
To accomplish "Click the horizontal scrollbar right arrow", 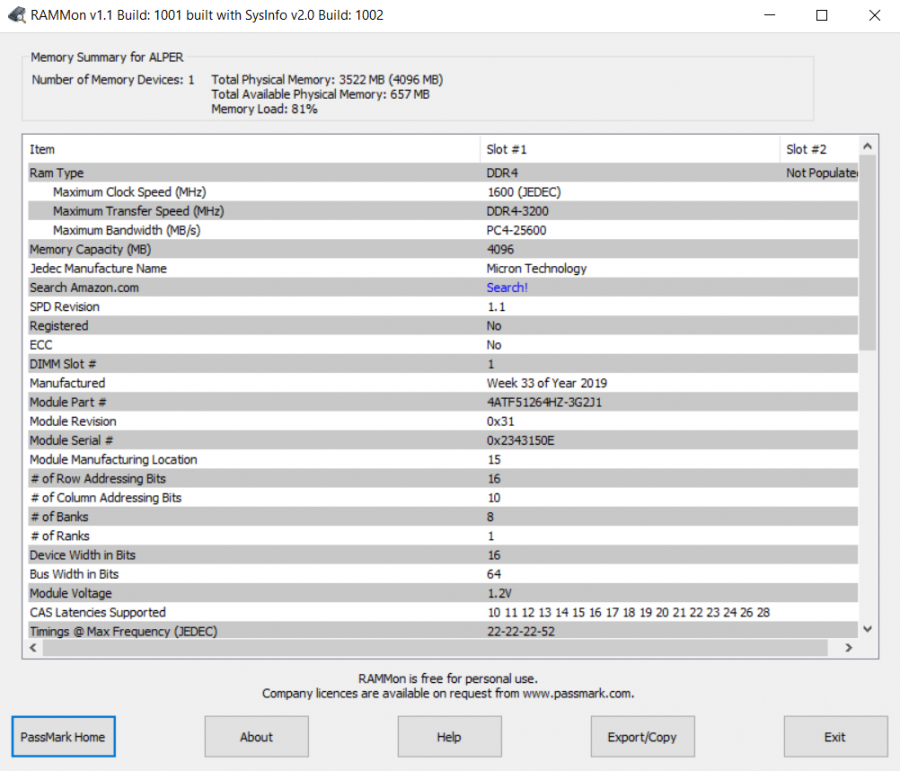I will click(x=848, y=648).
